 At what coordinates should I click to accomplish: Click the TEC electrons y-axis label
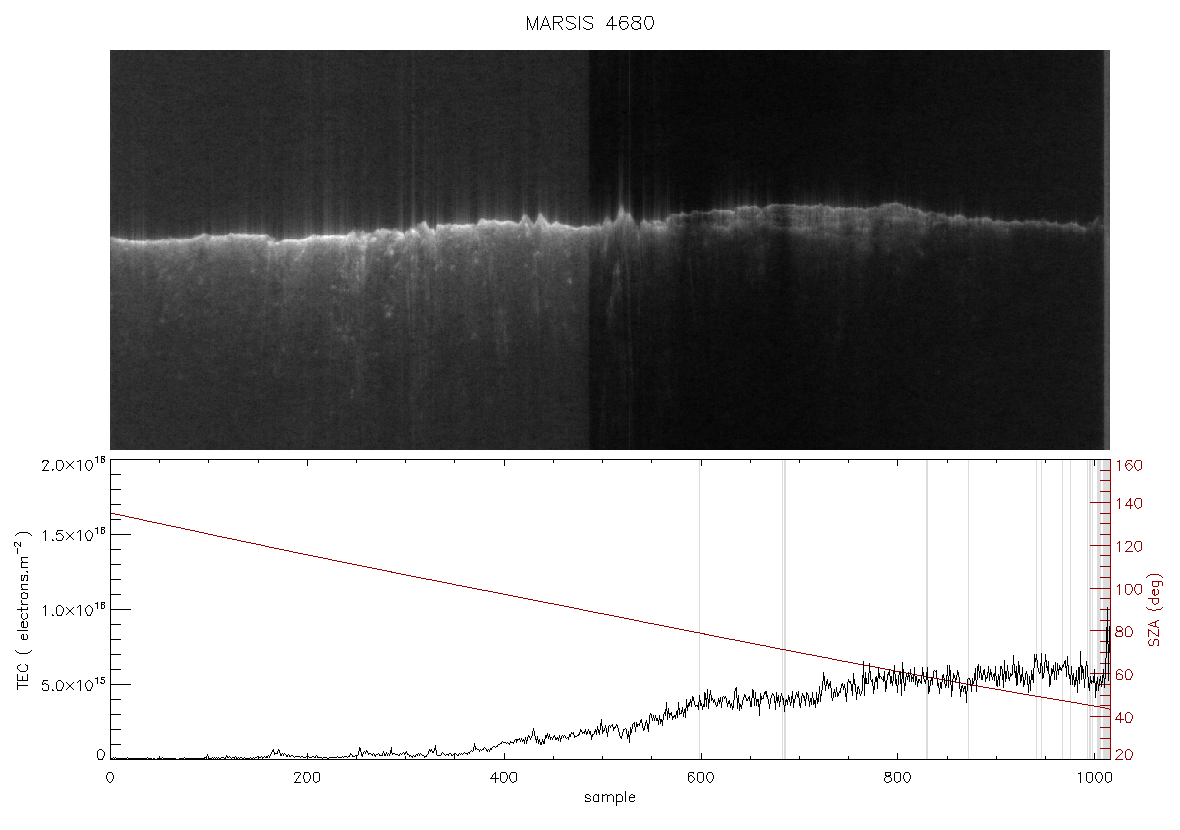click(24, 610)
